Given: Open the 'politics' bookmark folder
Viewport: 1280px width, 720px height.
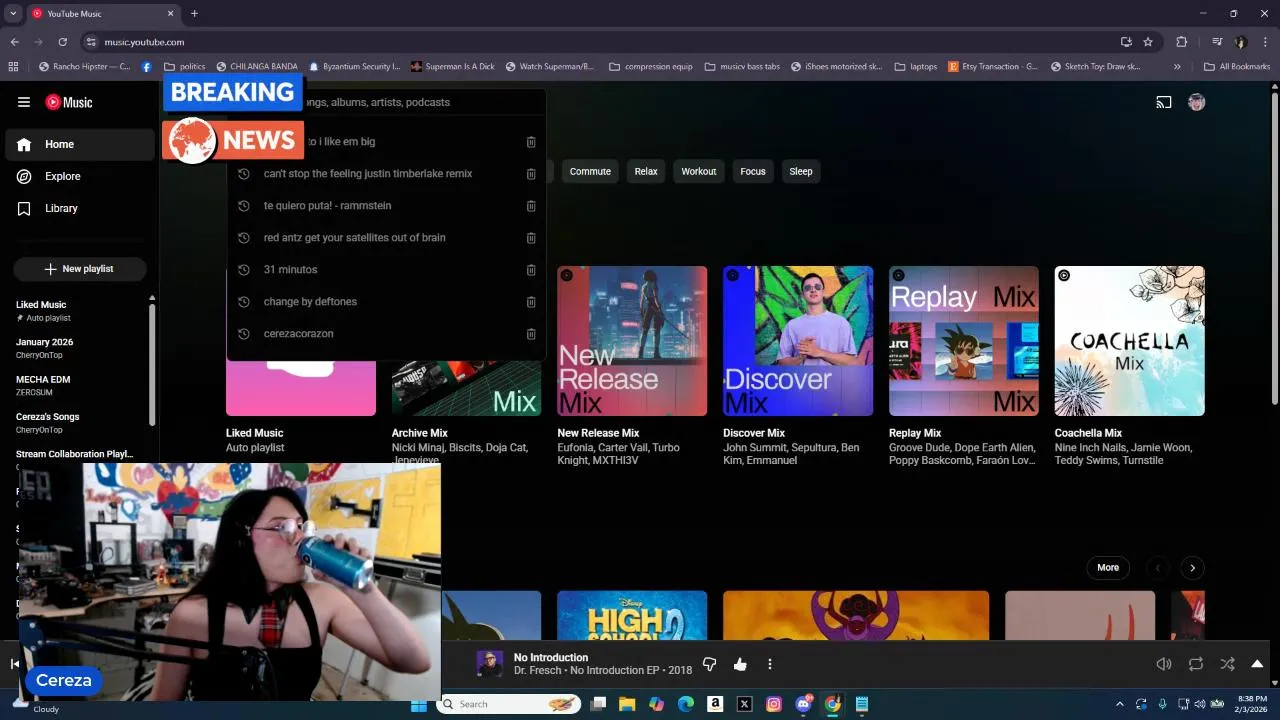Looking at the screenshot, I should pos(184,67).
